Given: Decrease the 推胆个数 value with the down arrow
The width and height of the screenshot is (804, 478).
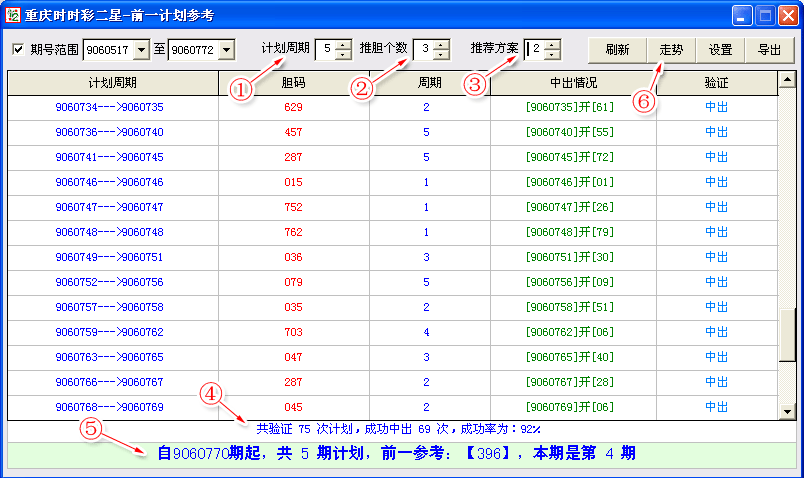Looking at the screenshot, I should pos(441,54).
